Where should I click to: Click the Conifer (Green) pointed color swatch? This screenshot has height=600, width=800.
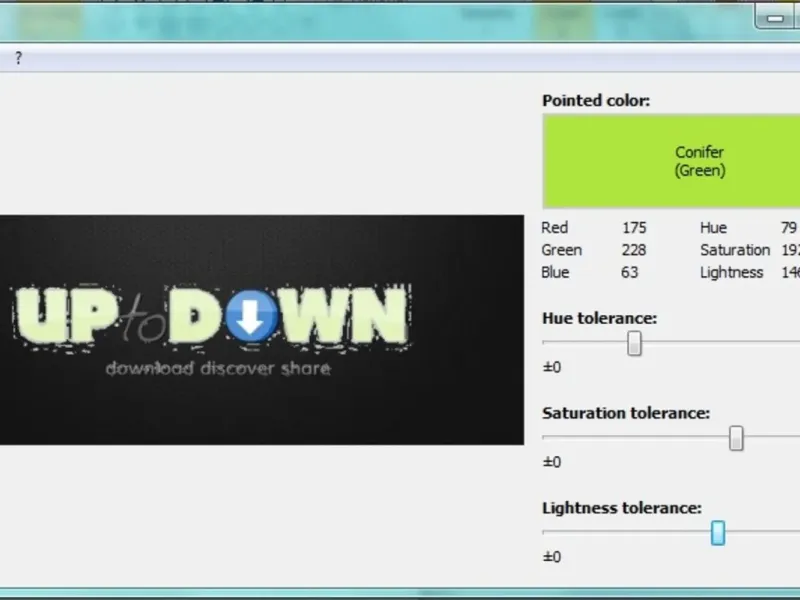(x=671, y=161)
